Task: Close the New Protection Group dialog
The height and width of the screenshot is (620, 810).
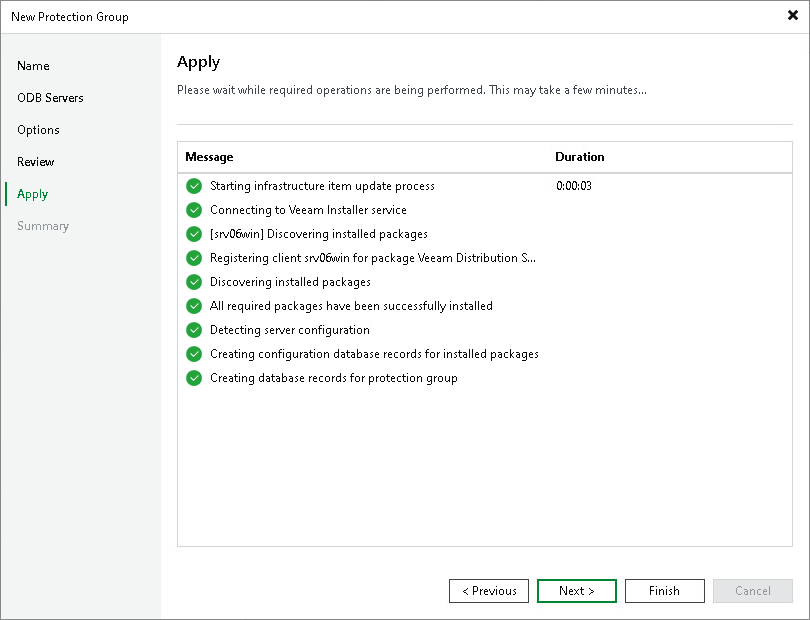Action: click(x=792, y=15)
